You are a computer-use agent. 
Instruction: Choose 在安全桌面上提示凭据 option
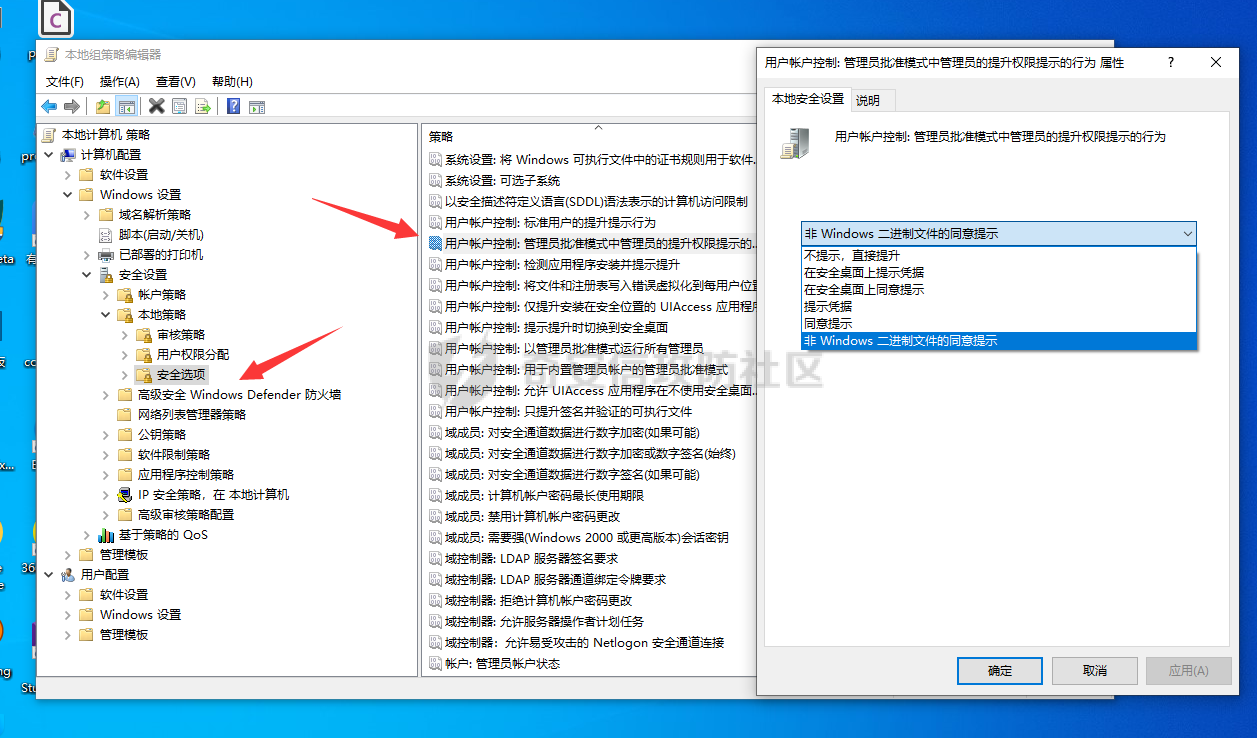coord(998,272)
